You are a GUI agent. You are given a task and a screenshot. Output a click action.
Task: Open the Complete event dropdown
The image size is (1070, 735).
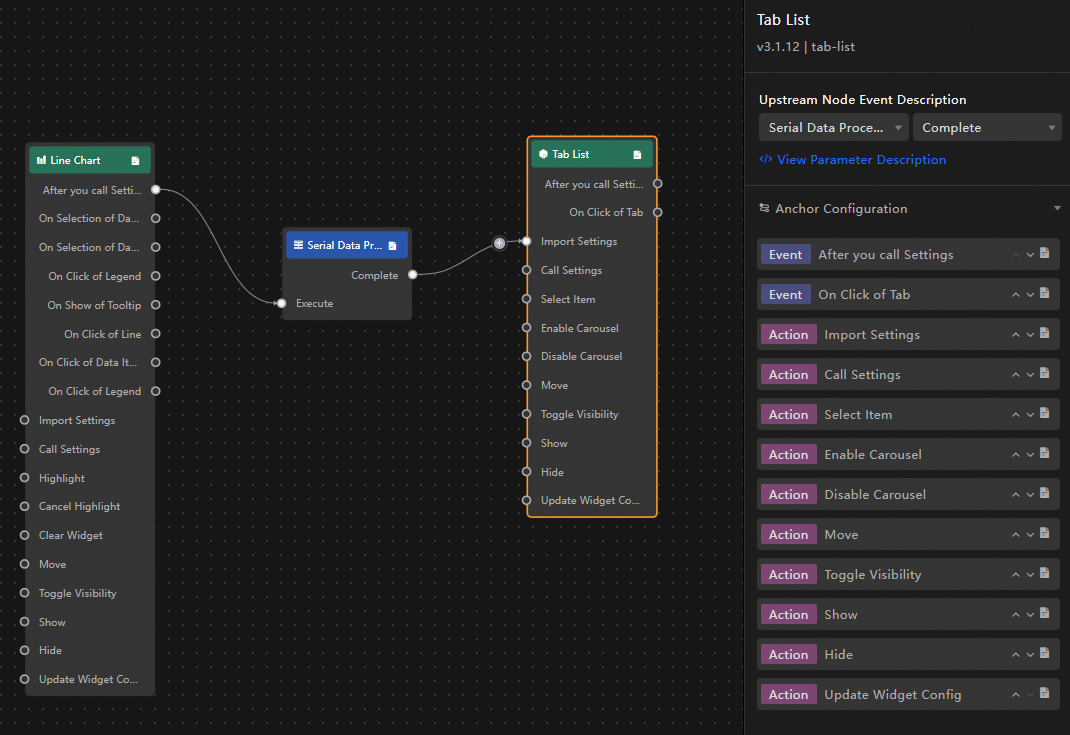pyautogui.click(x=987, y=128)
